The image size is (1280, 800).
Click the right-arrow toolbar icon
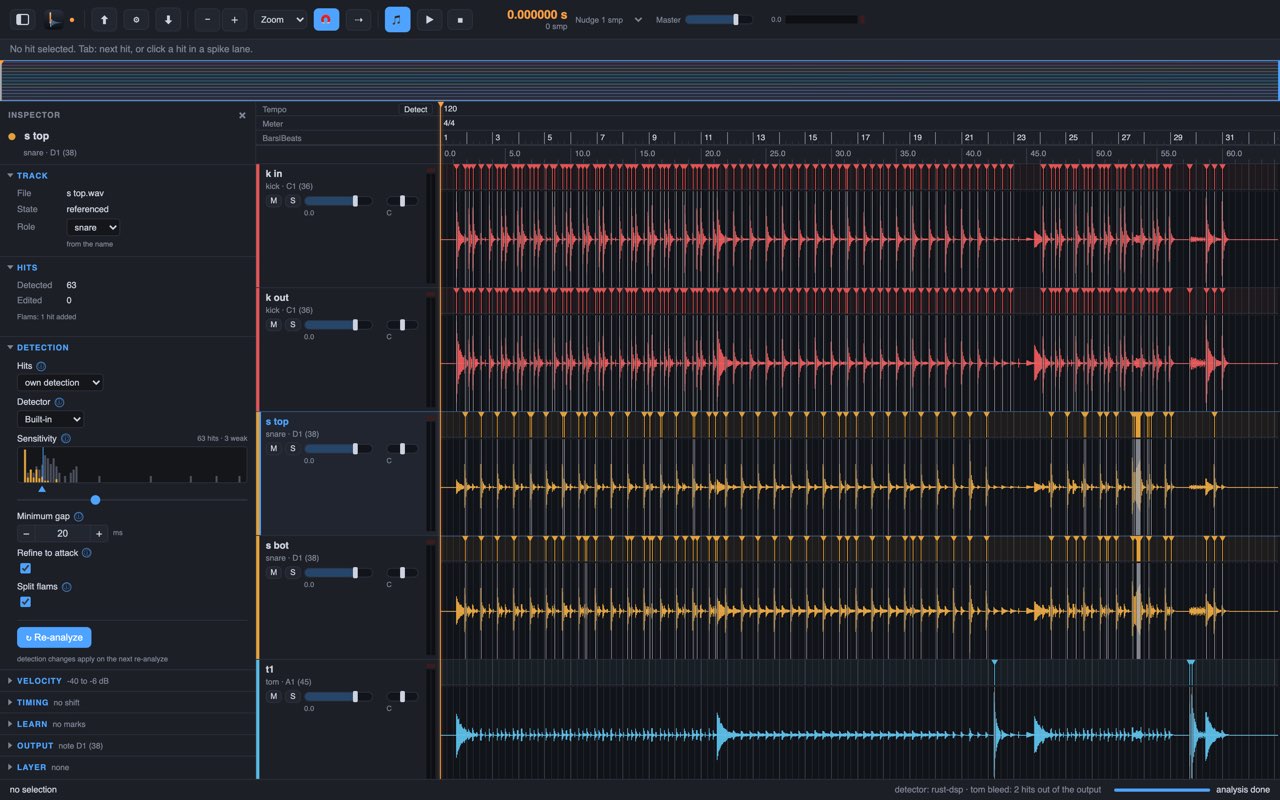click(358, 19)
